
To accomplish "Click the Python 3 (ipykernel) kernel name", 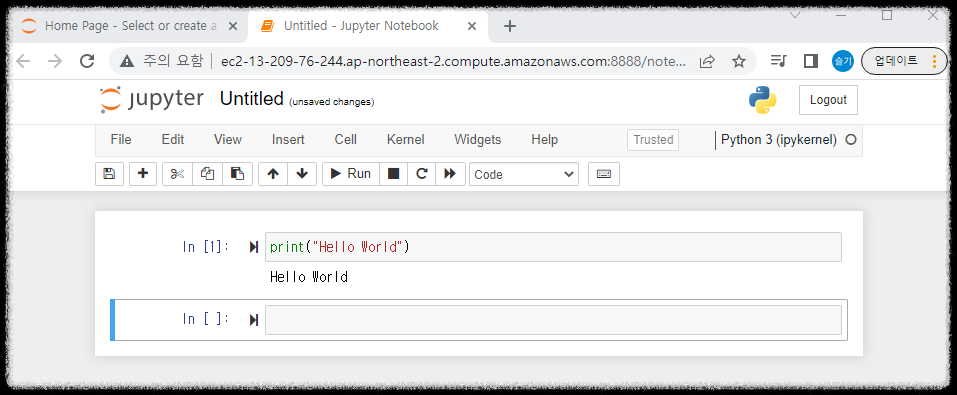I will (779, 139).
